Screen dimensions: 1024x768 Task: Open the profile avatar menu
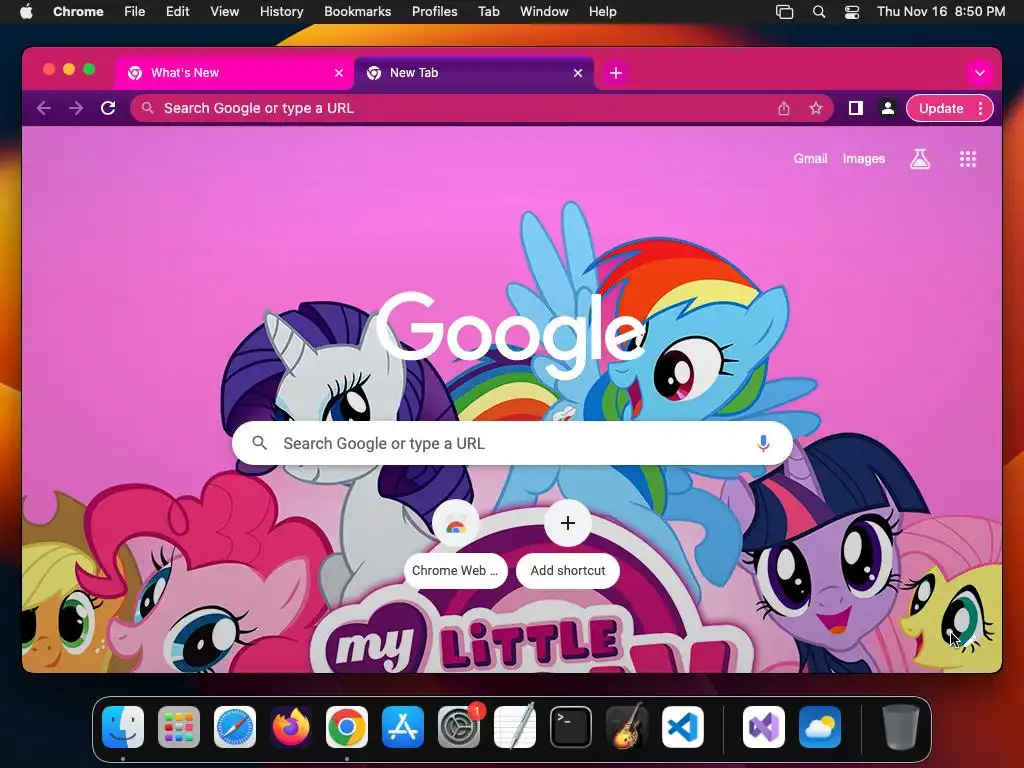(888, 108)
